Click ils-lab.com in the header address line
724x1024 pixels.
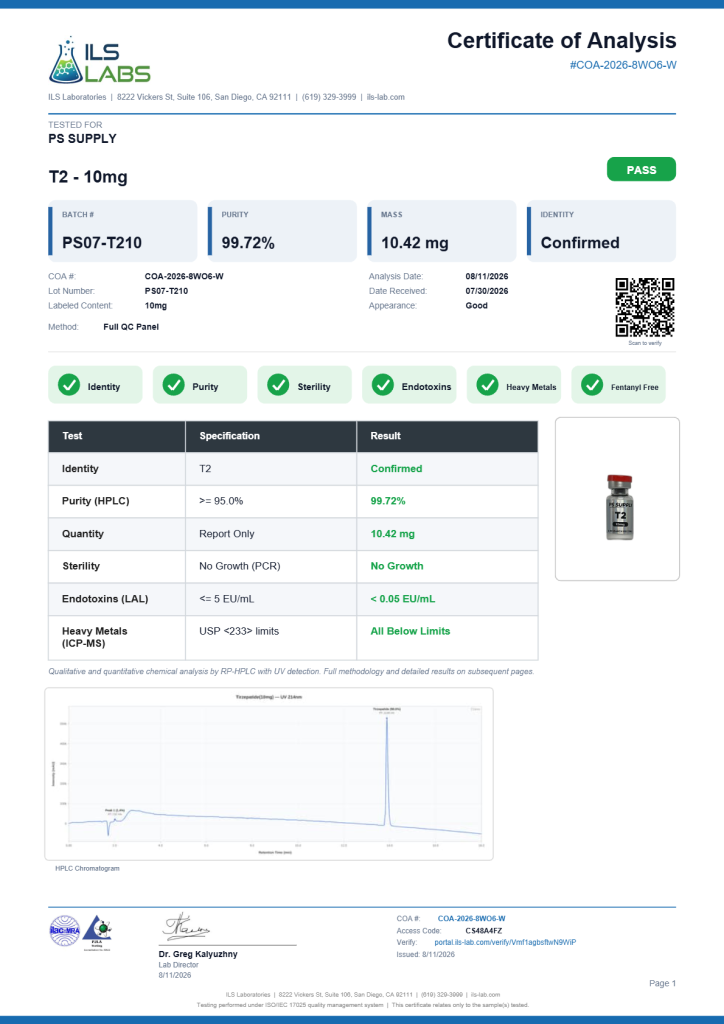(386, 97)
